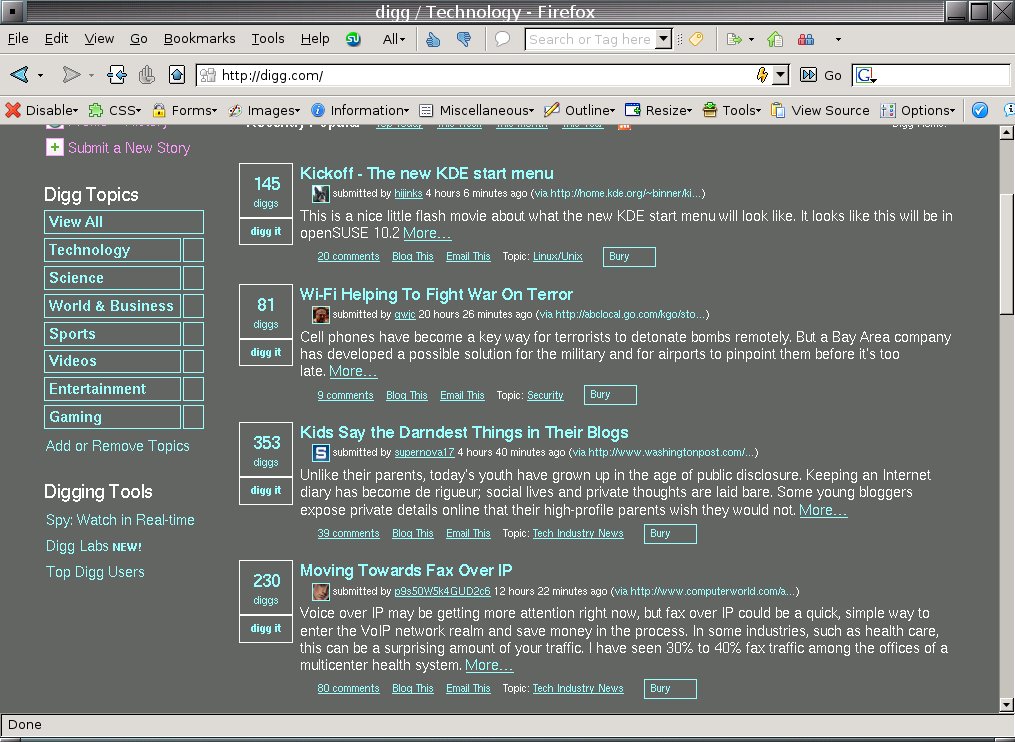Open the Images dropdown menu
Image resolution: width=1015 pixels, height=742 pixels.
pos(264,111)
